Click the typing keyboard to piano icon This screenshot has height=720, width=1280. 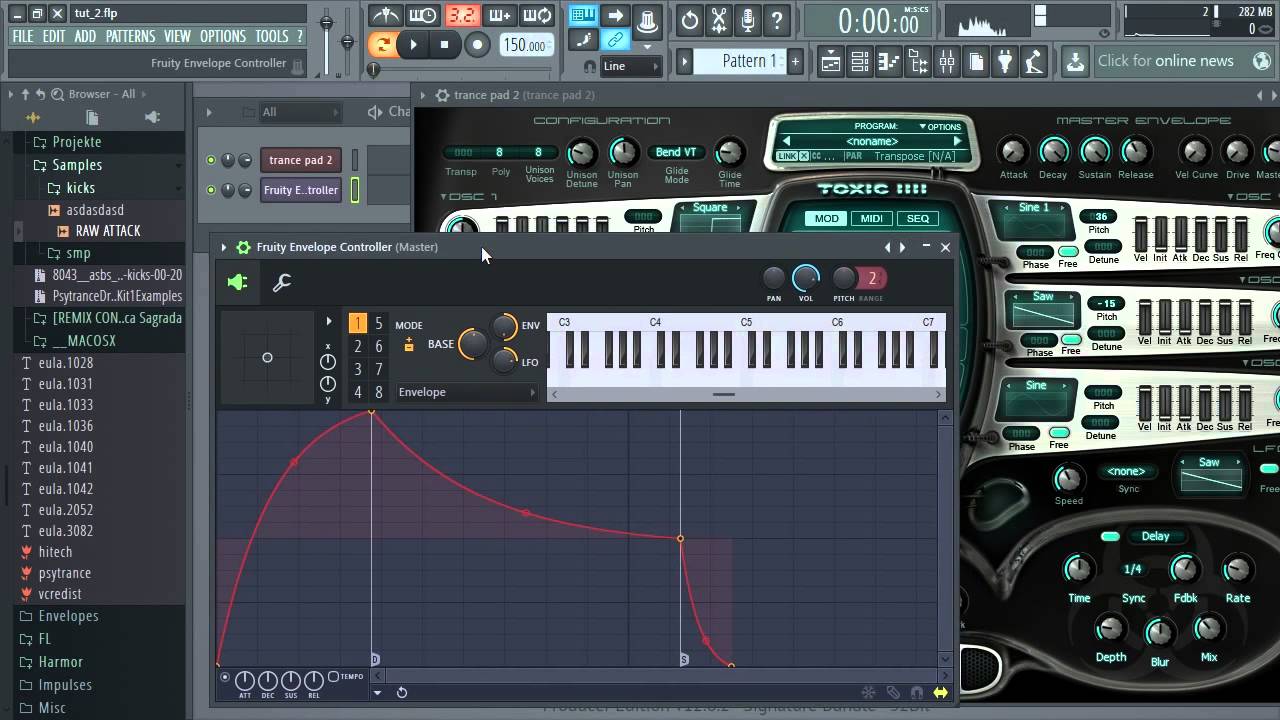pos(582,15)
